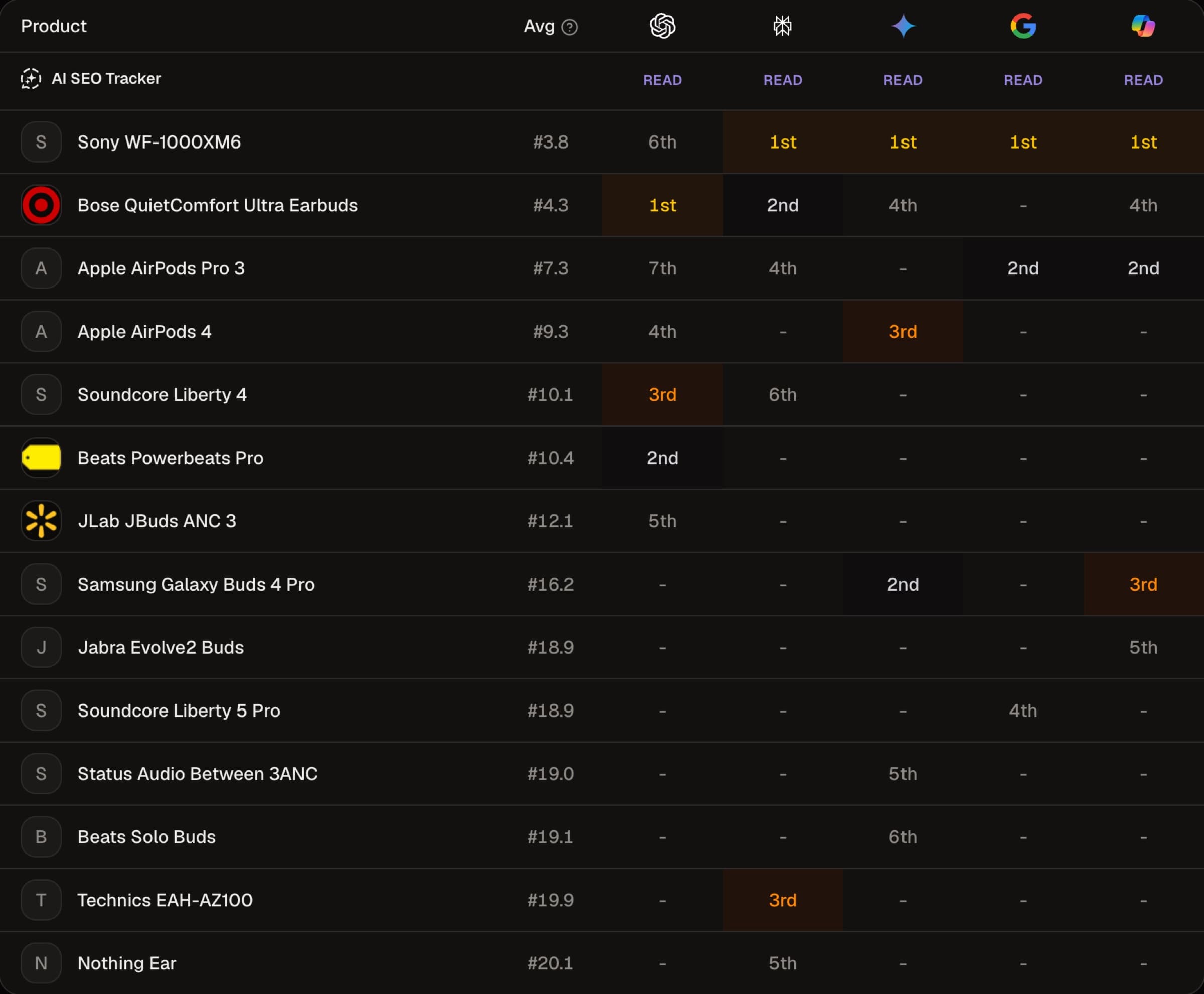
Task: Open READ link under Gemini column
Action: (x=903, y=80)
